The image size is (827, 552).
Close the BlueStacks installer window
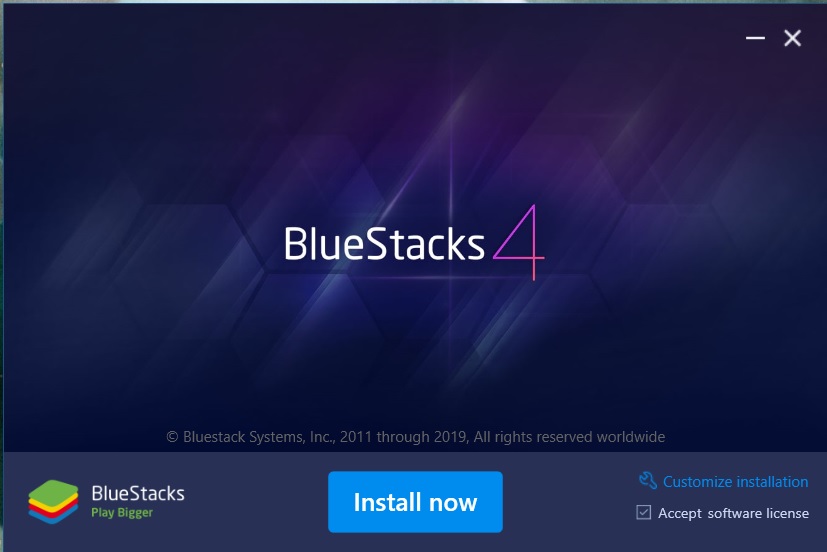[792, 38]
